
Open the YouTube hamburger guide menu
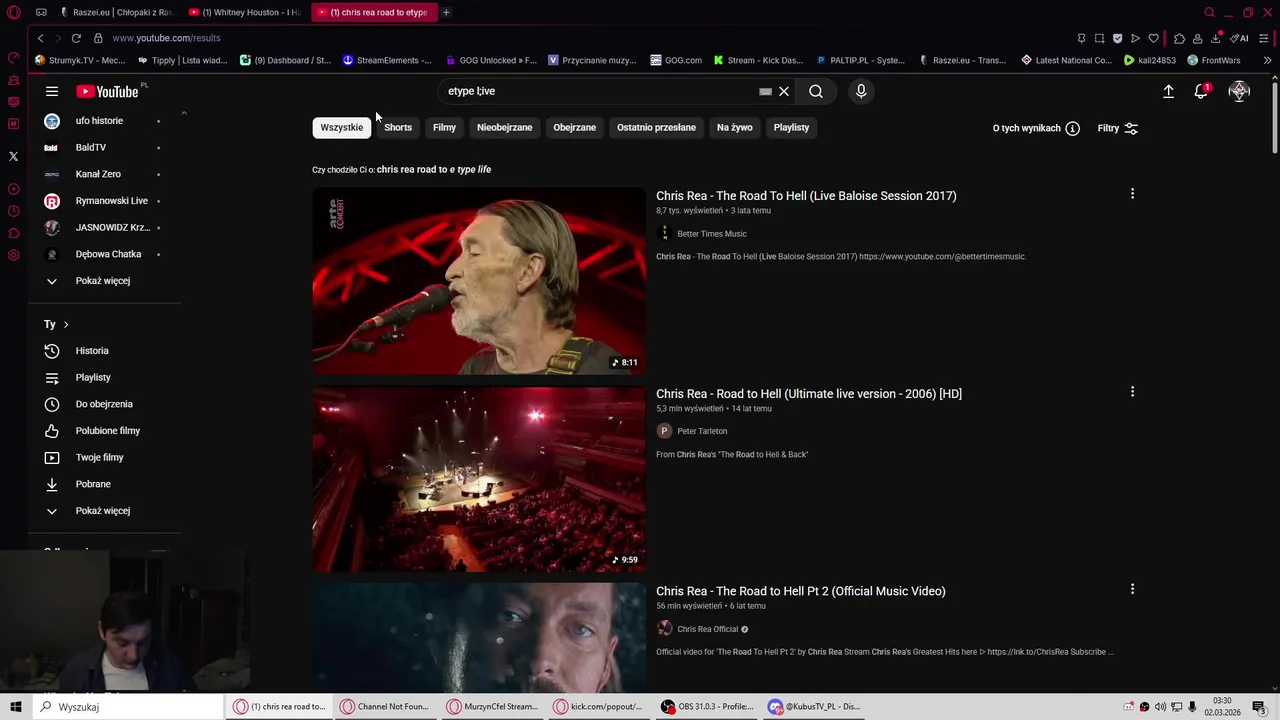(52, 91)
